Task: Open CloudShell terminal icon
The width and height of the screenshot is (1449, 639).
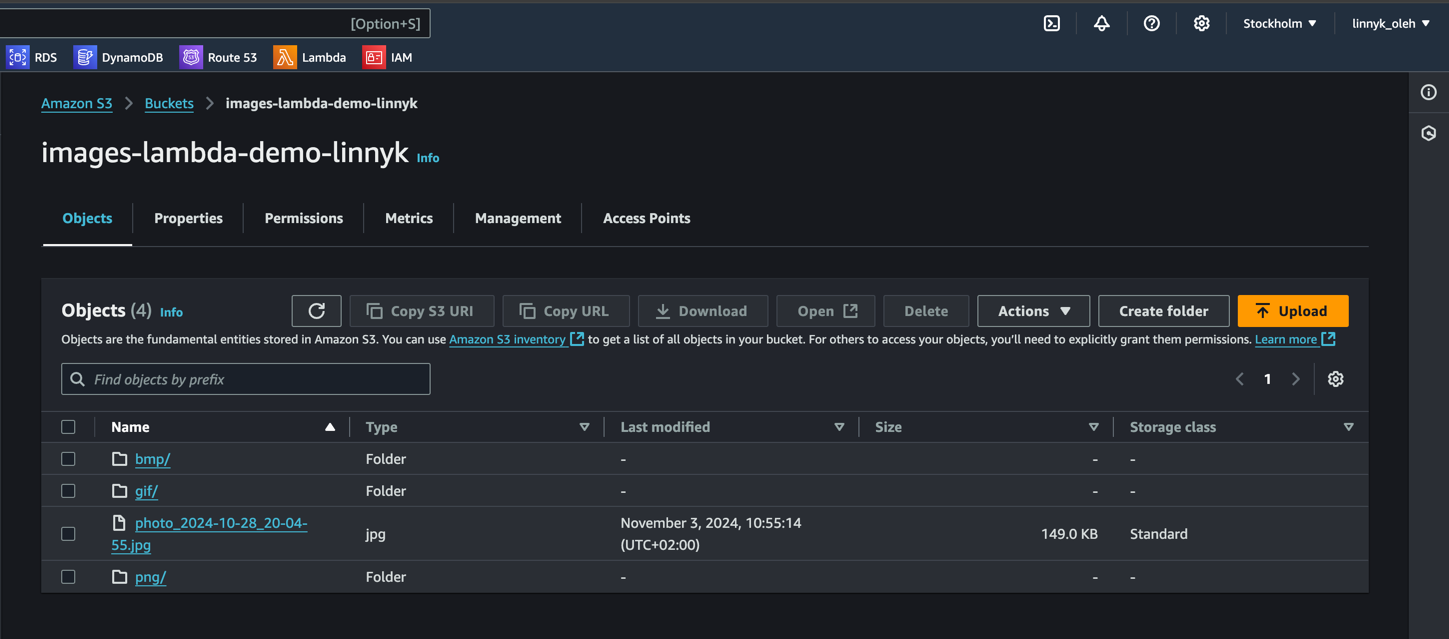Action: tap(1052, 23)
